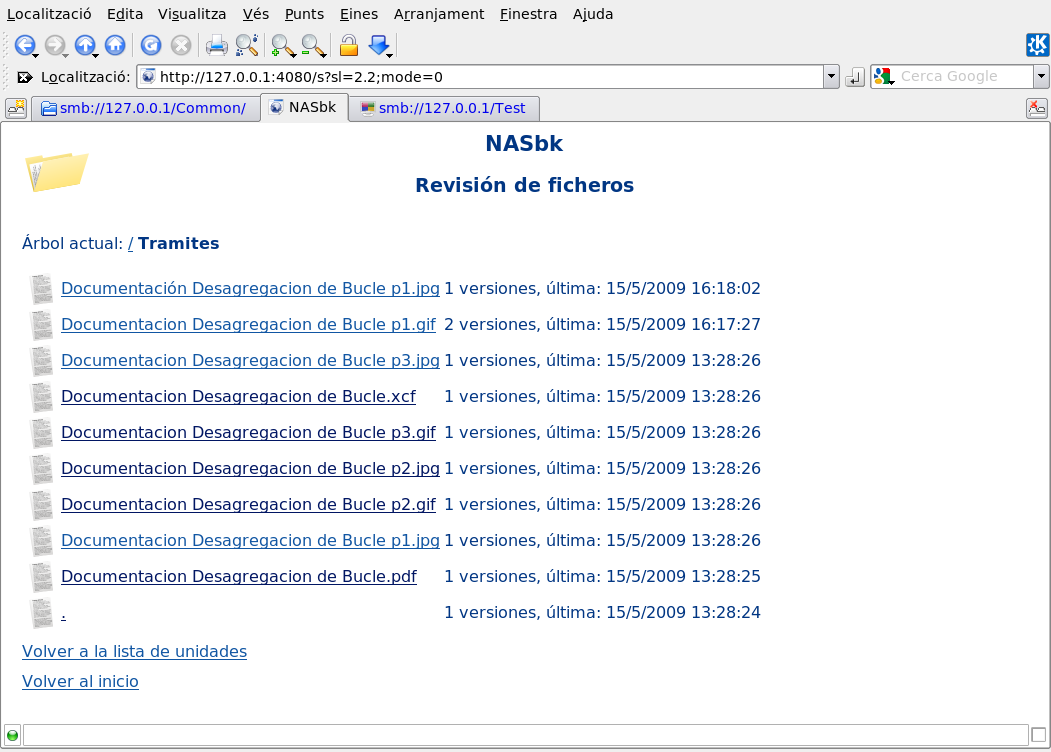The height and width of the screenshot is (752, 1051).
Task: Click the yellow folder icon beside NASbk title
Action: point(56,172)
